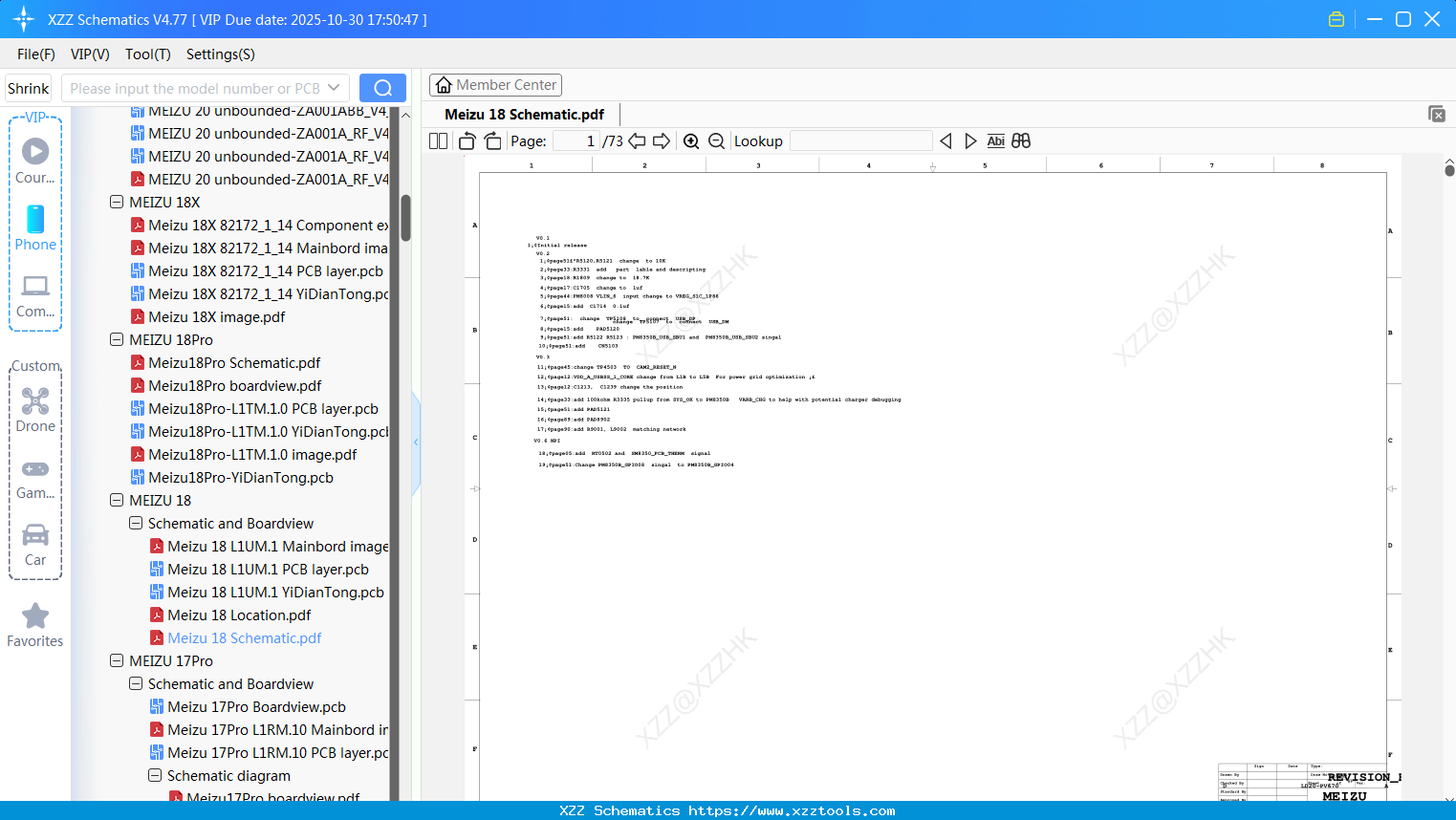The width and height of the screenshot is (1456, 820).
Task: Zoom in on the schematic
Action: [691, 140]
